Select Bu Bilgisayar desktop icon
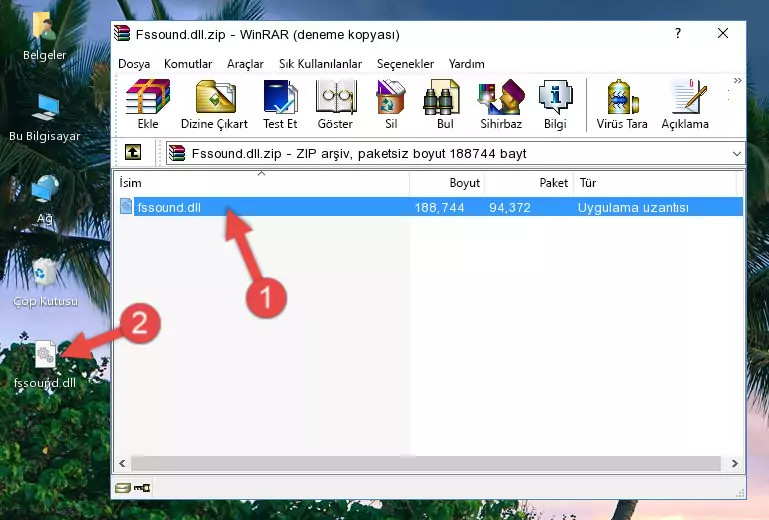 [45, 118]
